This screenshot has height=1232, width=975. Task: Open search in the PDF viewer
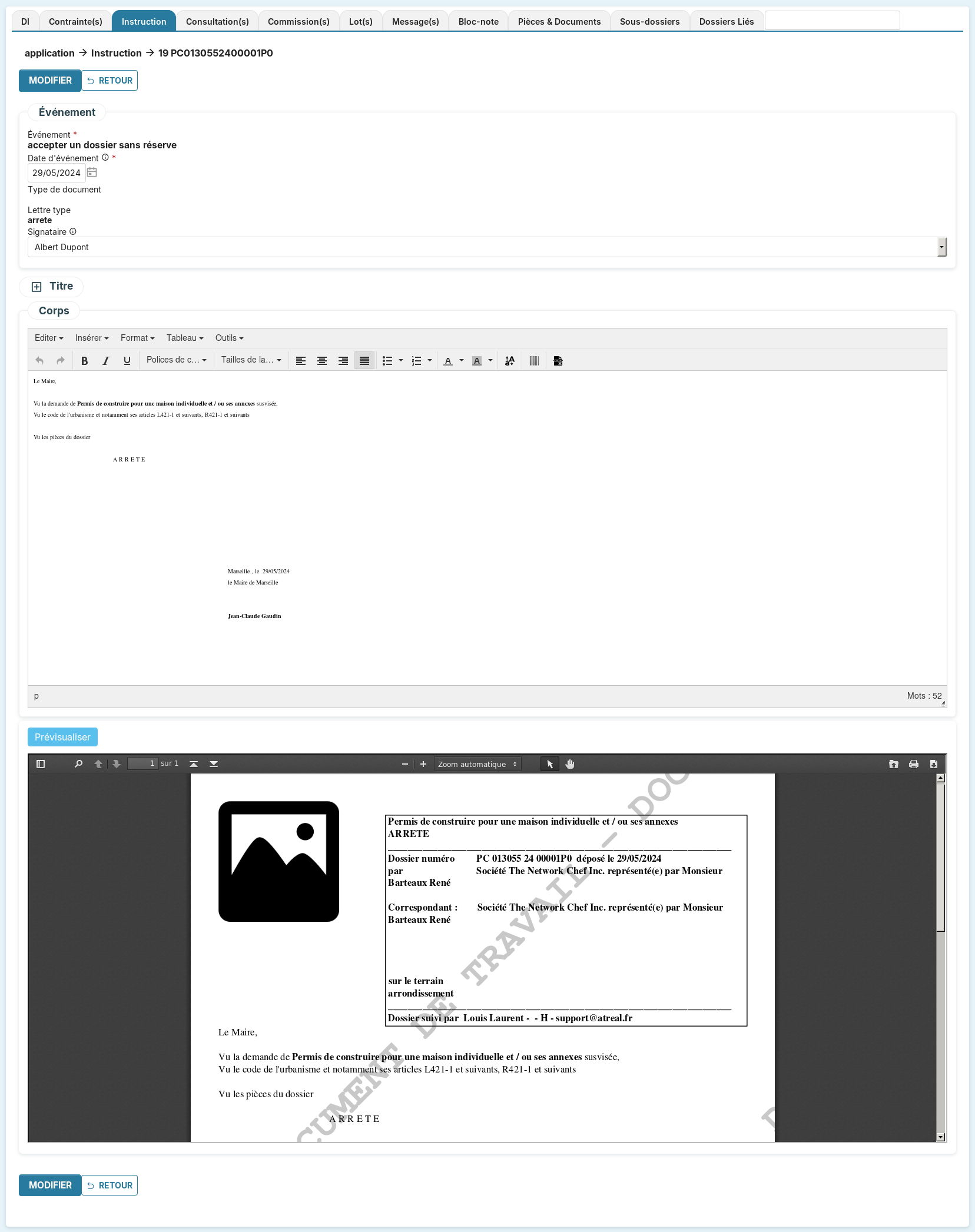tap(78, 764)
